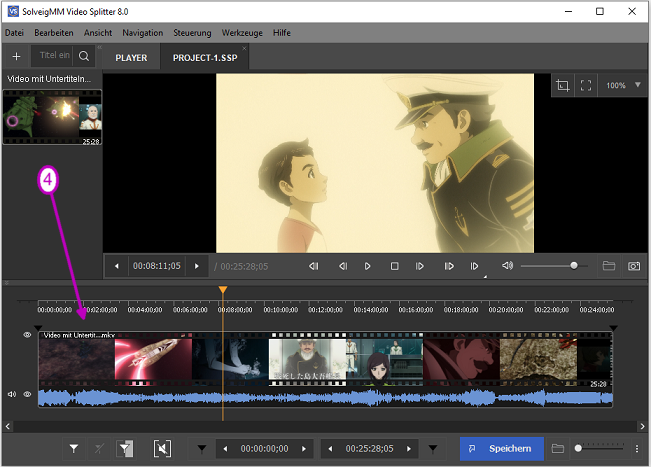Take a snapshot of the current frame
The height and width of the screenshot is (467, 651).
click(634, 266)
